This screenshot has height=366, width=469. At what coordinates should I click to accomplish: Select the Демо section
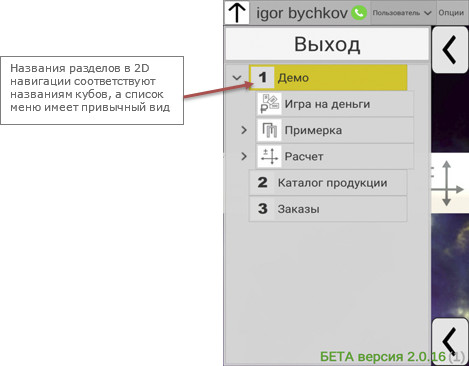point(328,78)
